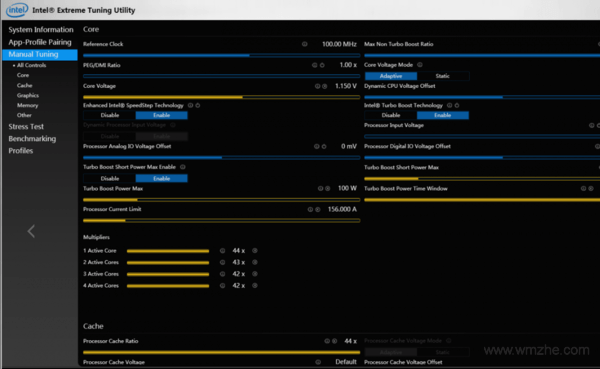Open the Benchmarking section
Screen dimensions: 600x369
pos(32,139)
